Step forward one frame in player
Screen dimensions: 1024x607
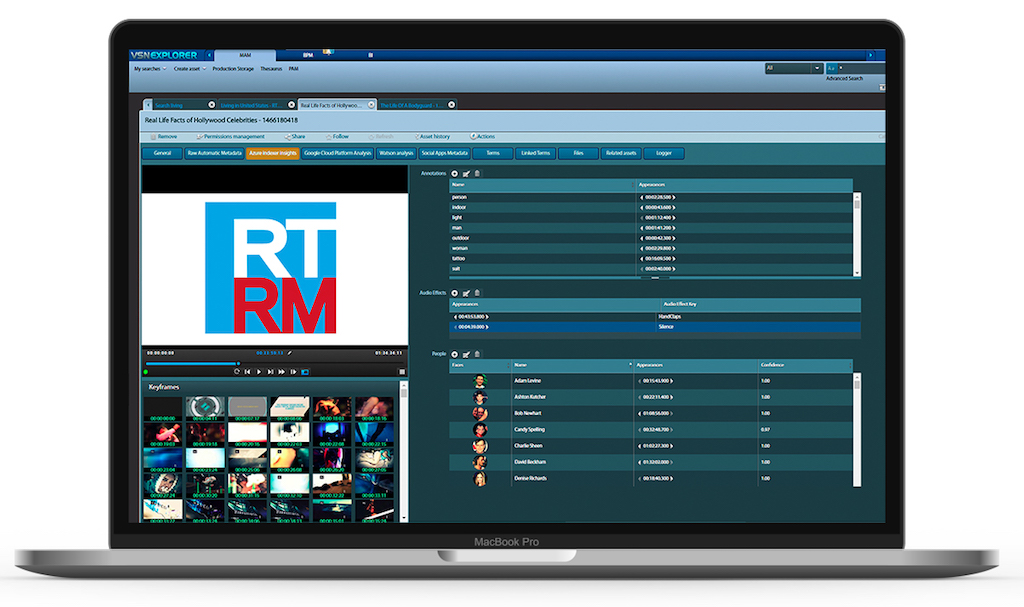pos(293,372)
